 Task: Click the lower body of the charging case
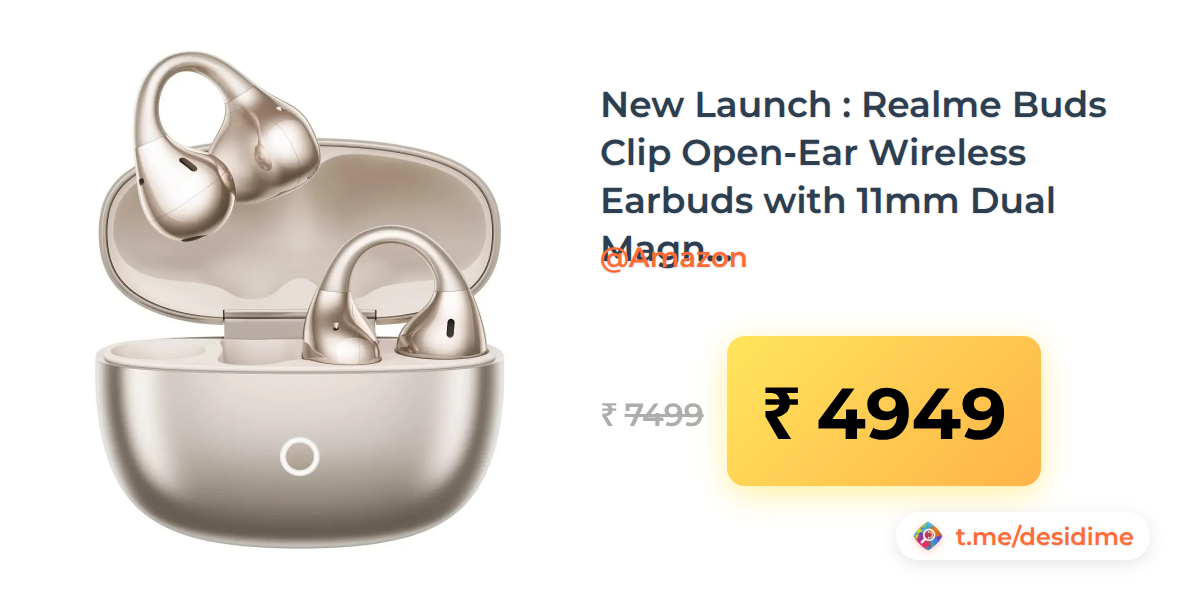[x=300, y=450]
